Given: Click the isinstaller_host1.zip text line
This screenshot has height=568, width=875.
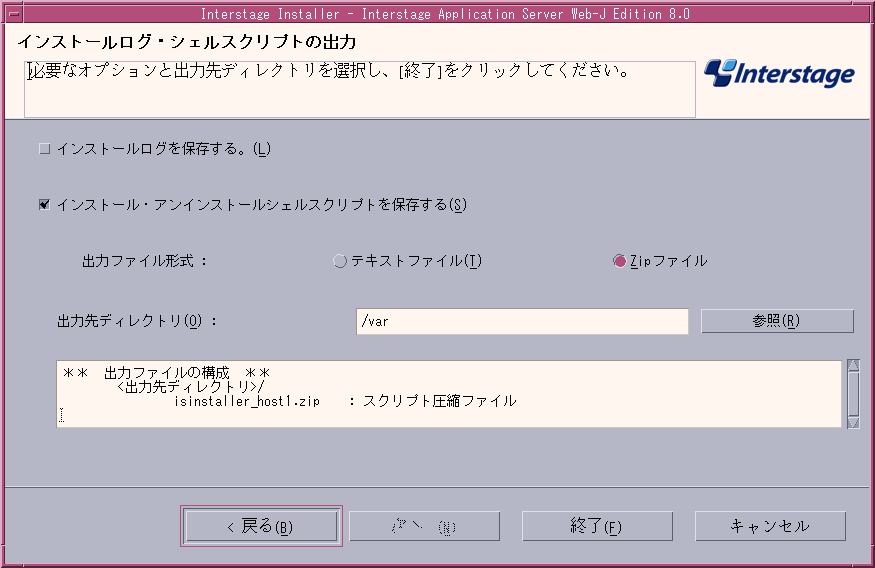Looking at the screenshot, I should pos(345,401).
